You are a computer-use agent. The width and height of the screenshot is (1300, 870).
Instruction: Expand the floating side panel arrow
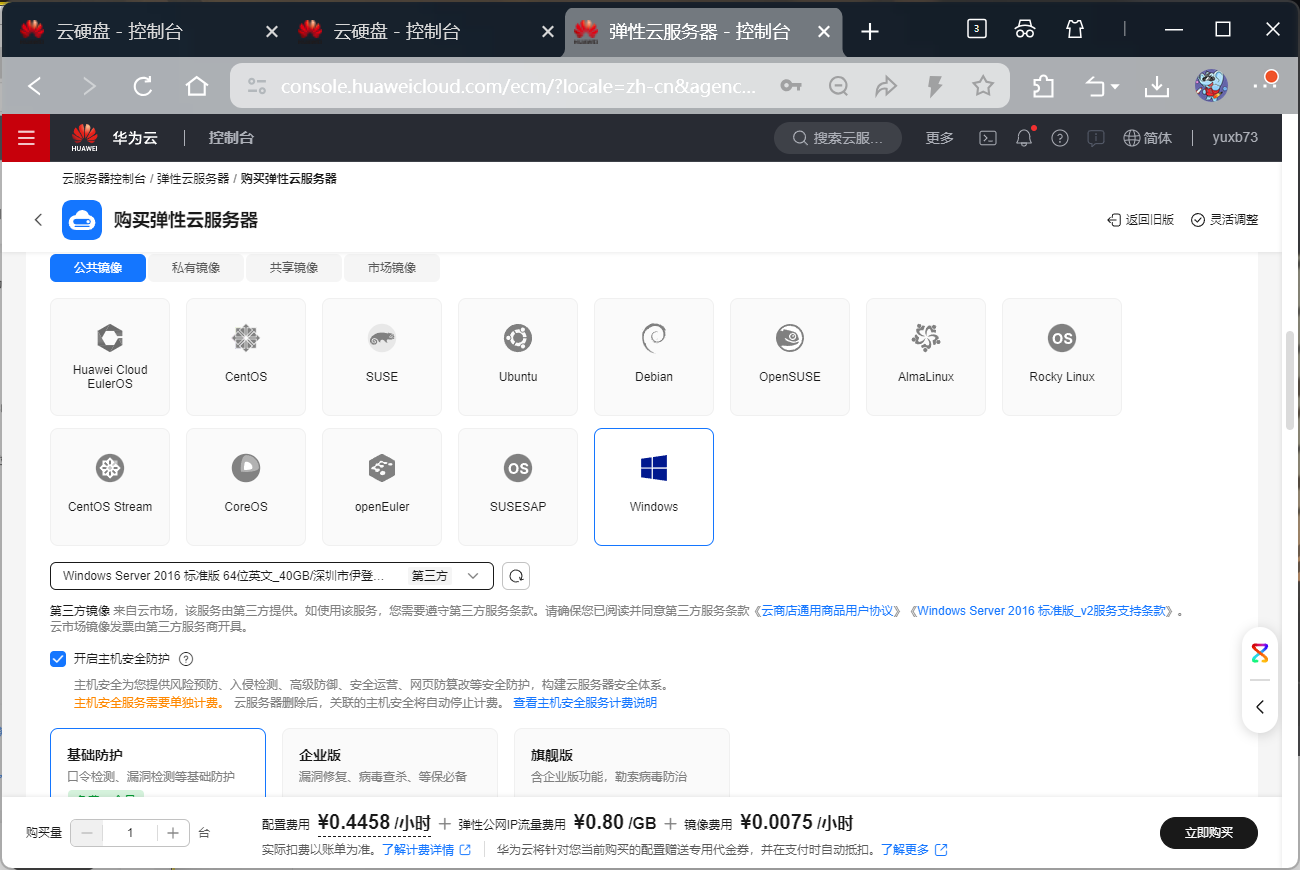[x=1260, y=707]
